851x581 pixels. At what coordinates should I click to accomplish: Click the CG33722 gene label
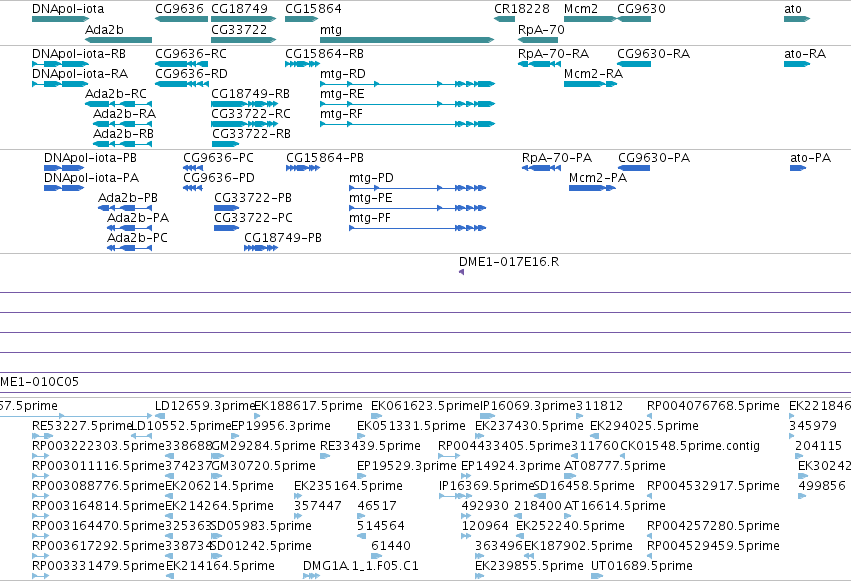tap(239, 30)
